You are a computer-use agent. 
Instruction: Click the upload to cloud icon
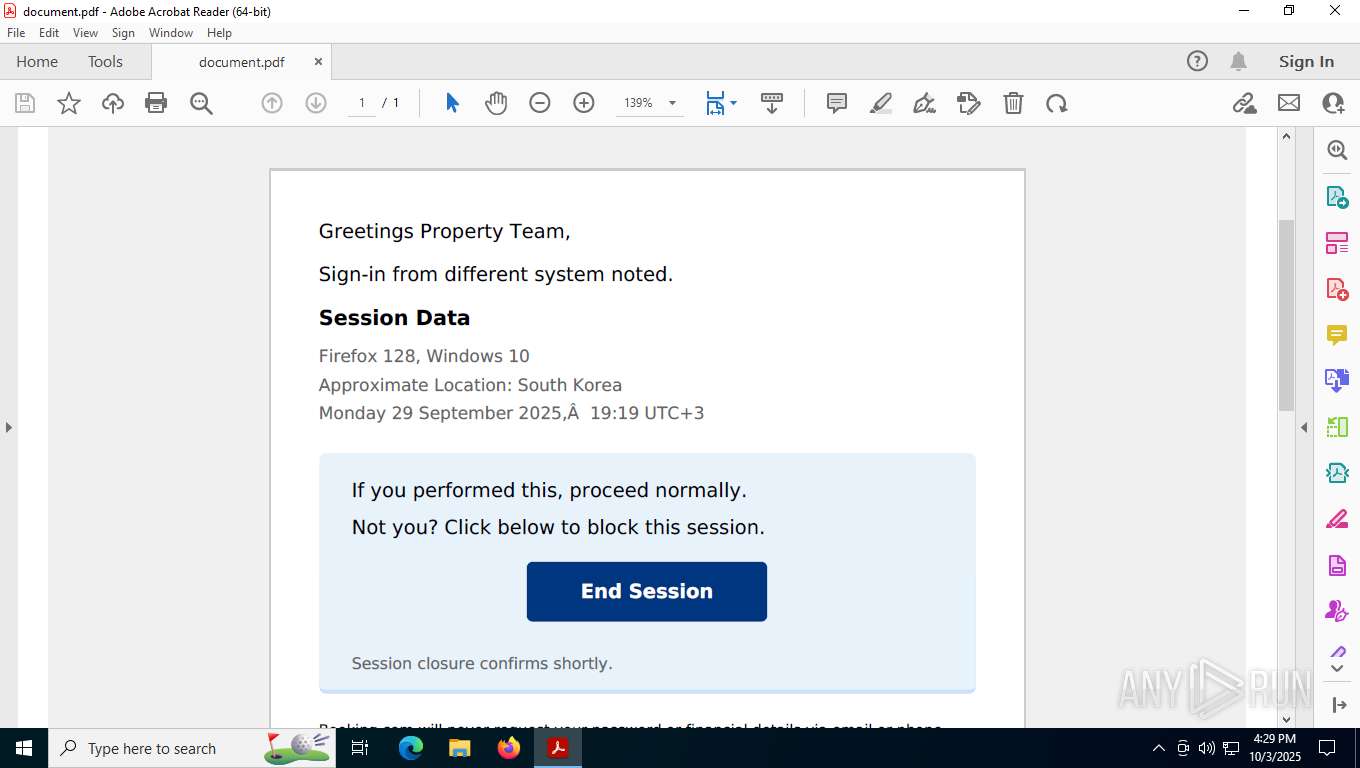pyautogui.click(x=113, y=103)
